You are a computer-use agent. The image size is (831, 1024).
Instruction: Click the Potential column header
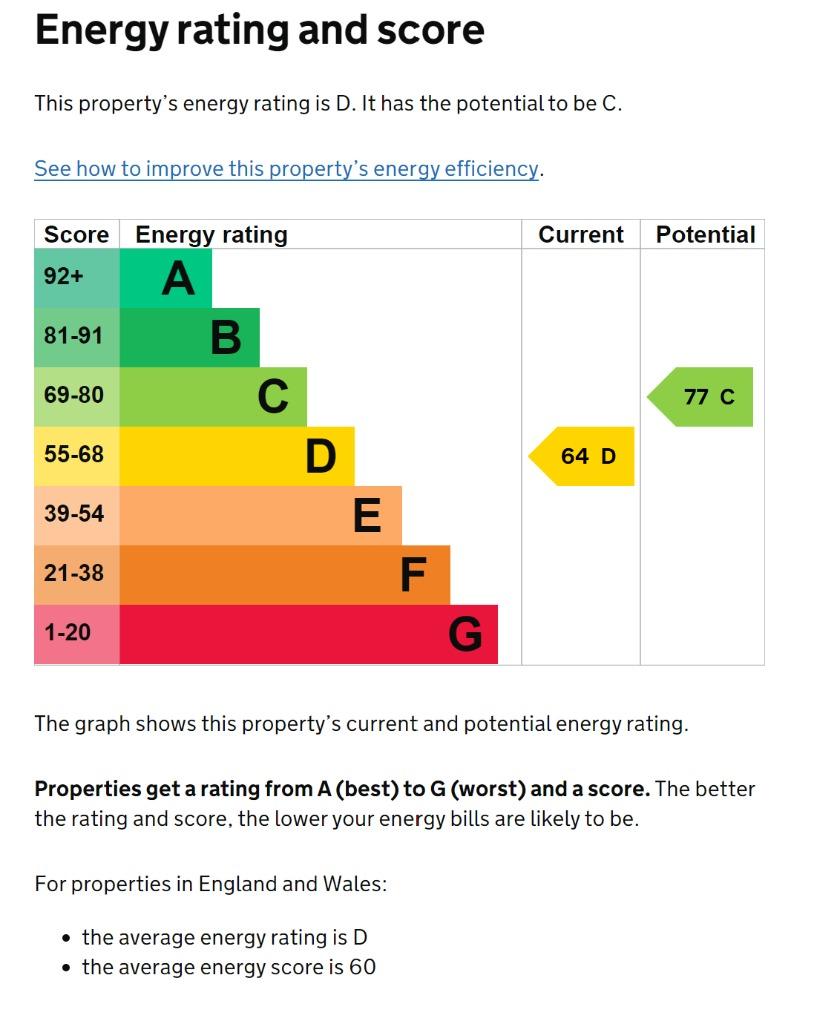click(705, 235)
